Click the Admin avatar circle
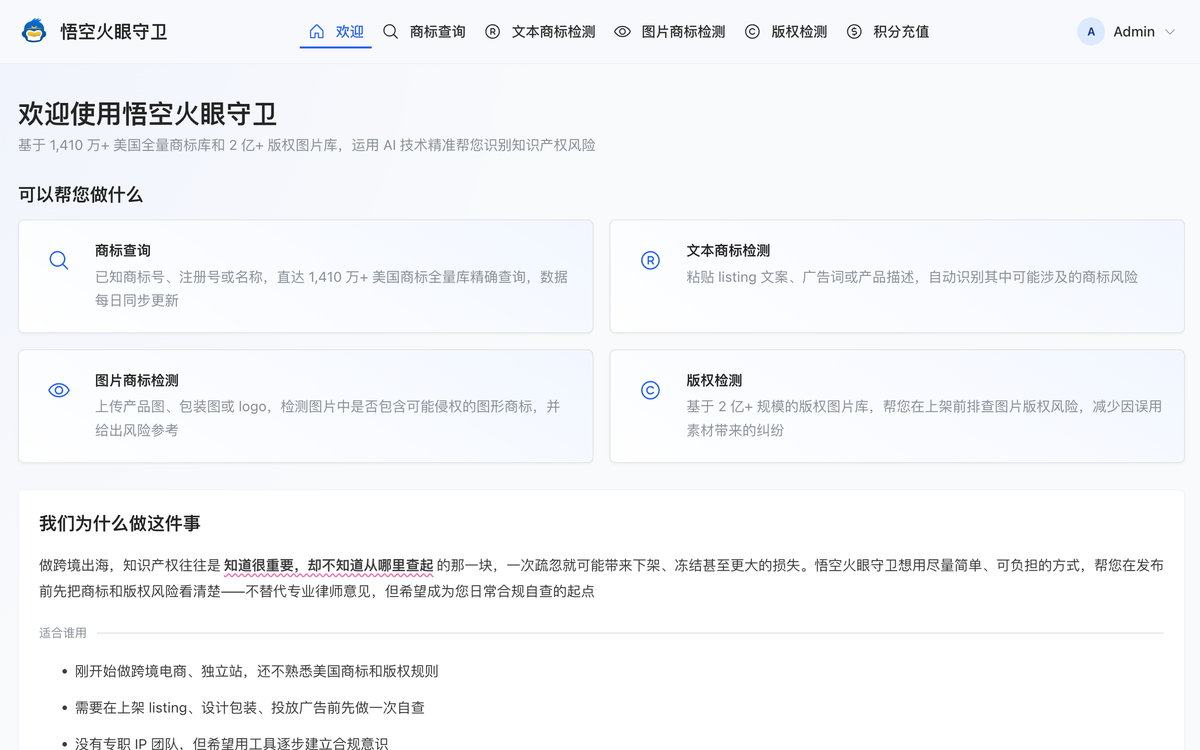Viewport: 1200px width, 750px height. tap(1091, 31)
